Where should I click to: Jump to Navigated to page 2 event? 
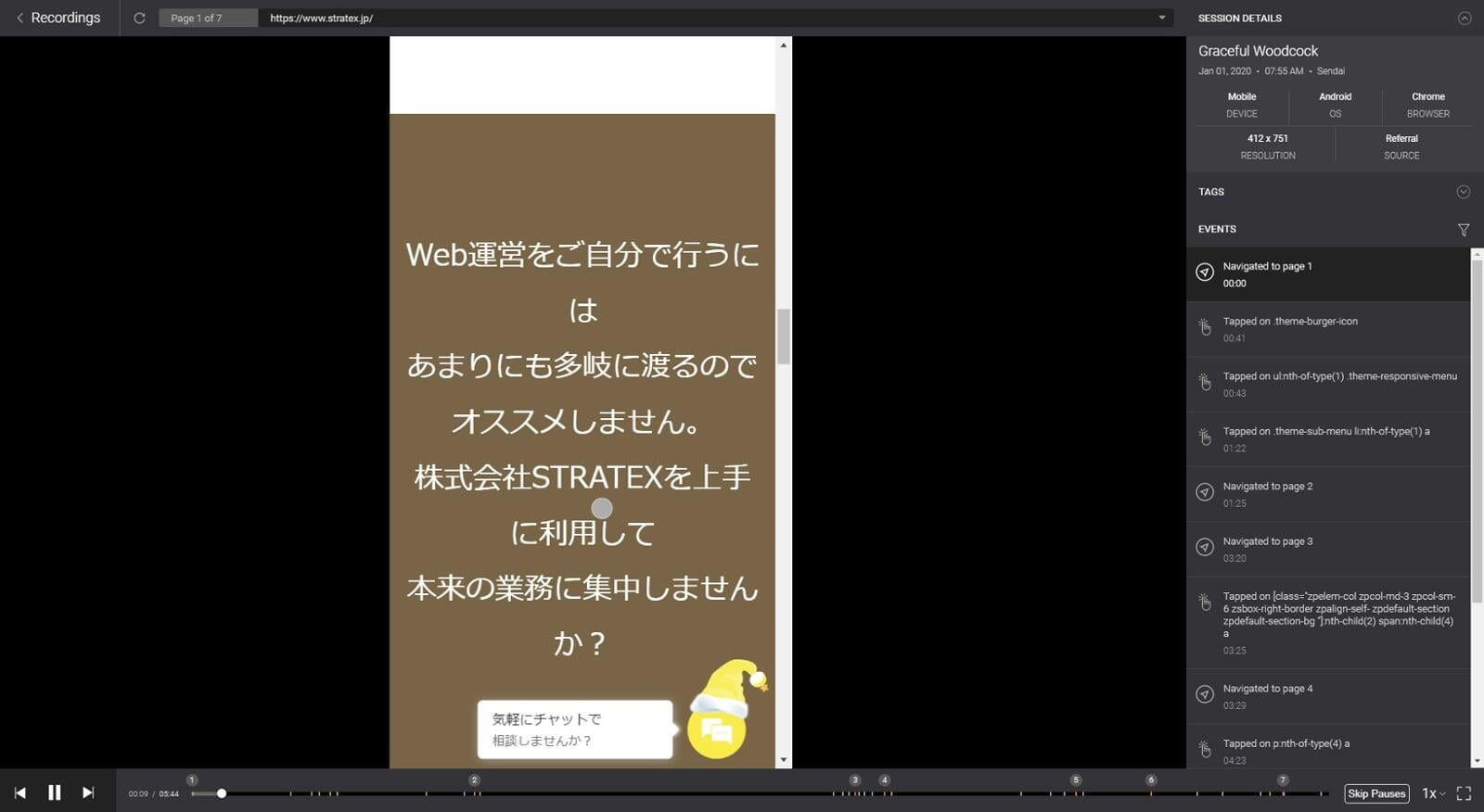[1328, 494]
